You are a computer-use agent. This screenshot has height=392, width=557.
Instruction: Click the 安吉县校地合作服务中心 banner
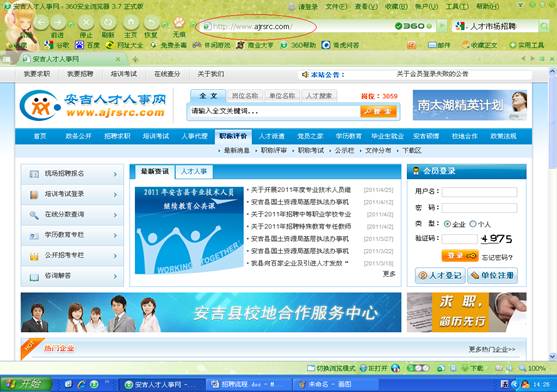[211, 312]
